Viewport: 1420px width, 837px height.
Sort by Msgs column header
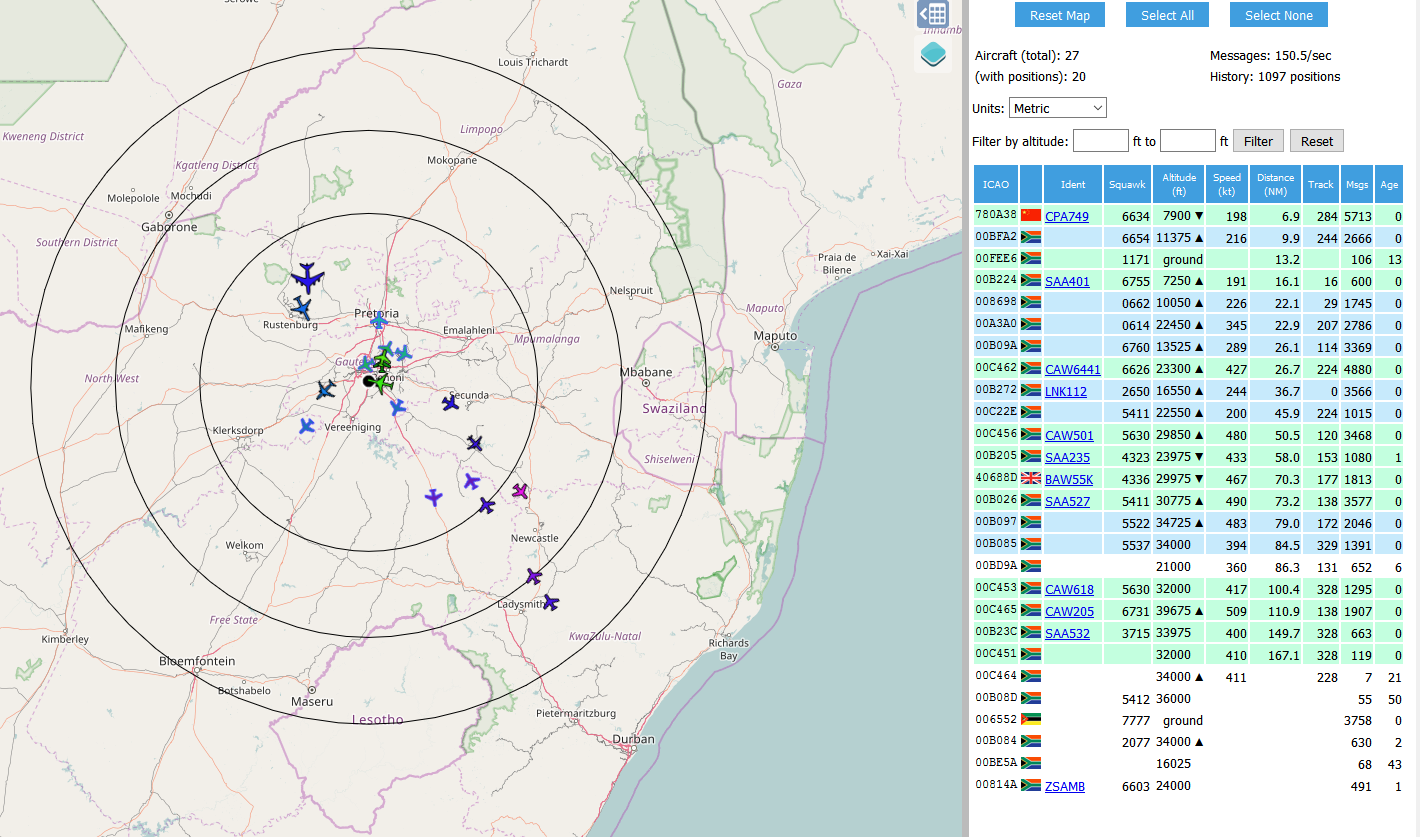(x=1357, y=184)
